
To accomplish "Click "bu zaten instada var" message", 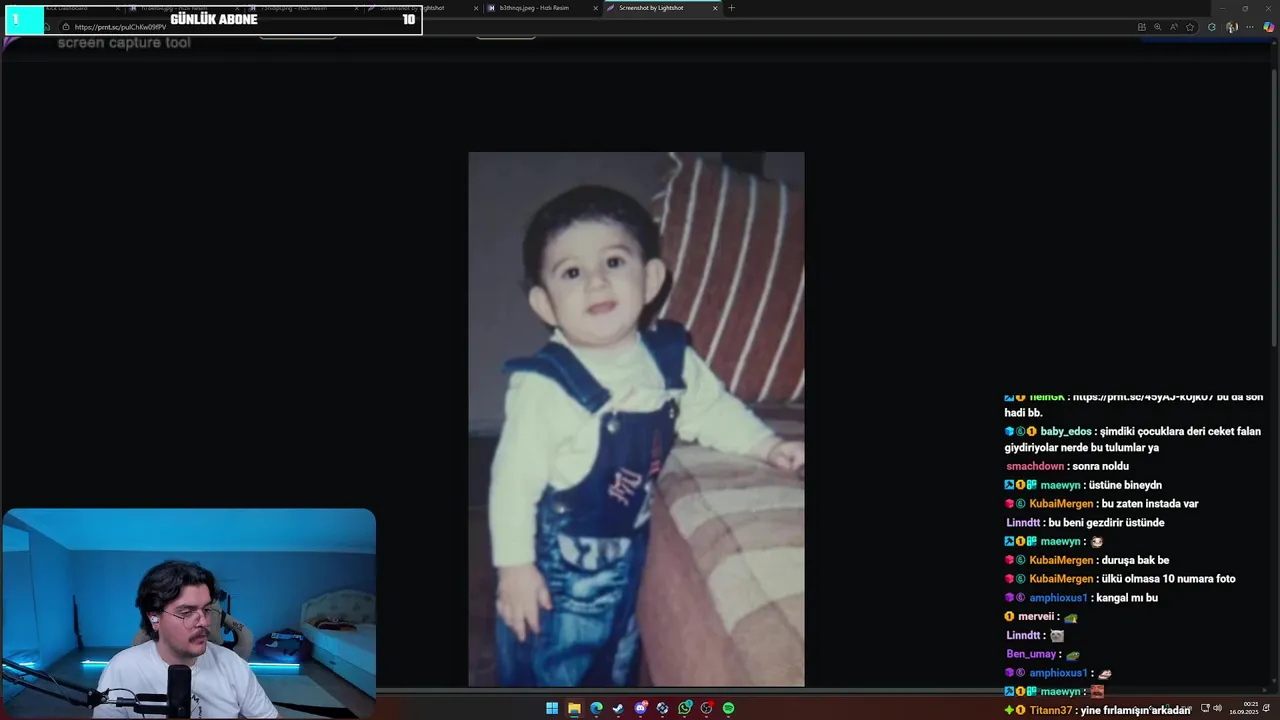I will 1150,504.
